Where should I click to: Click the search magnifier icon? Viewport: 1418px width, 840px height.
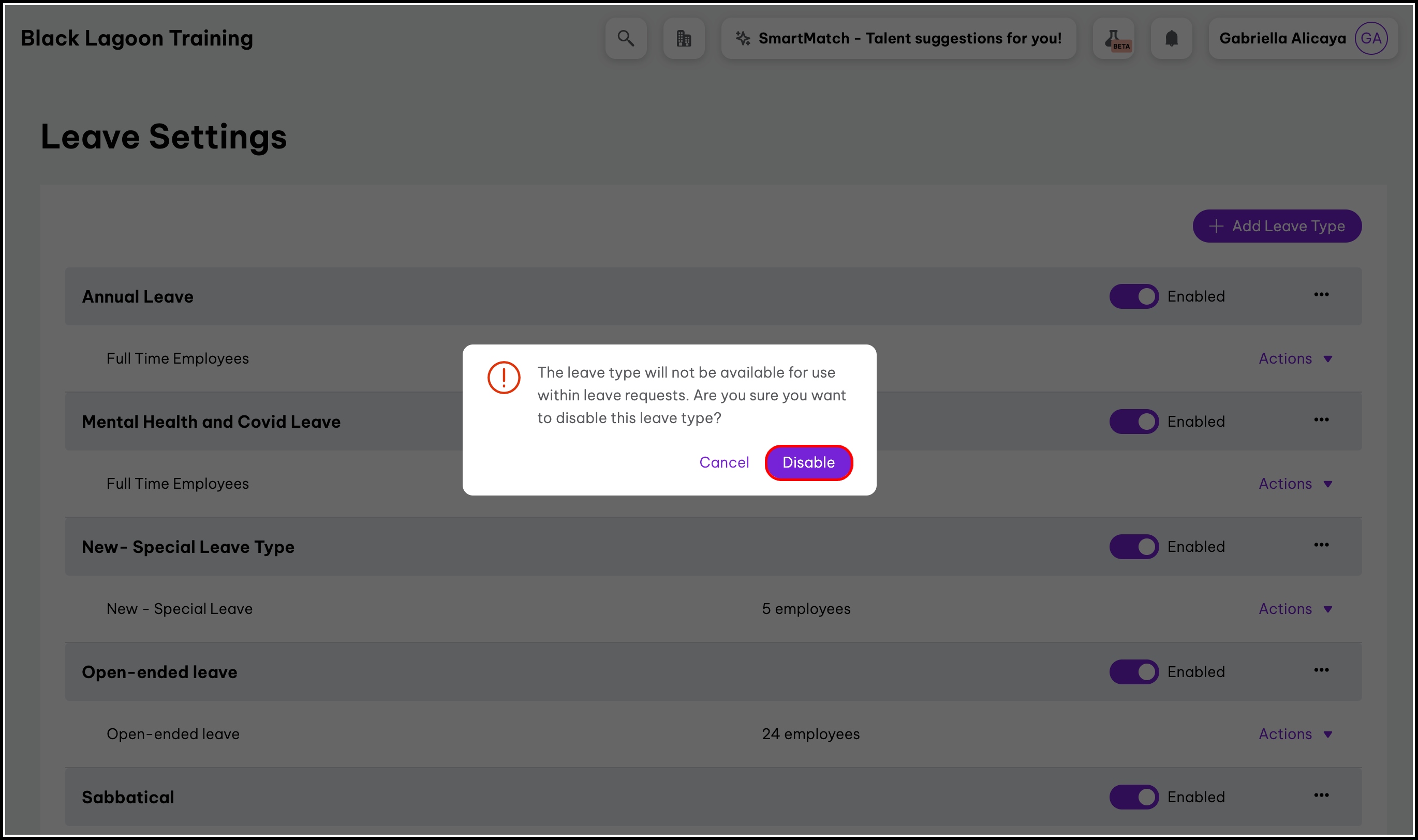click(626, 38)
